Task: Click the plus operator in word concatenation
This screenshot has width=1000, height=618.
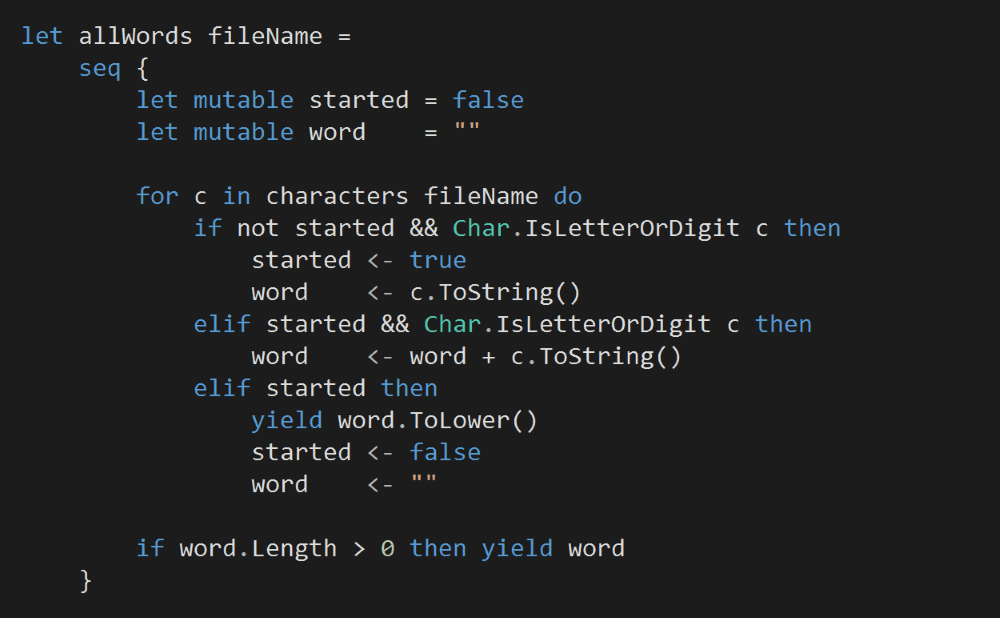Action: [488, 356]
